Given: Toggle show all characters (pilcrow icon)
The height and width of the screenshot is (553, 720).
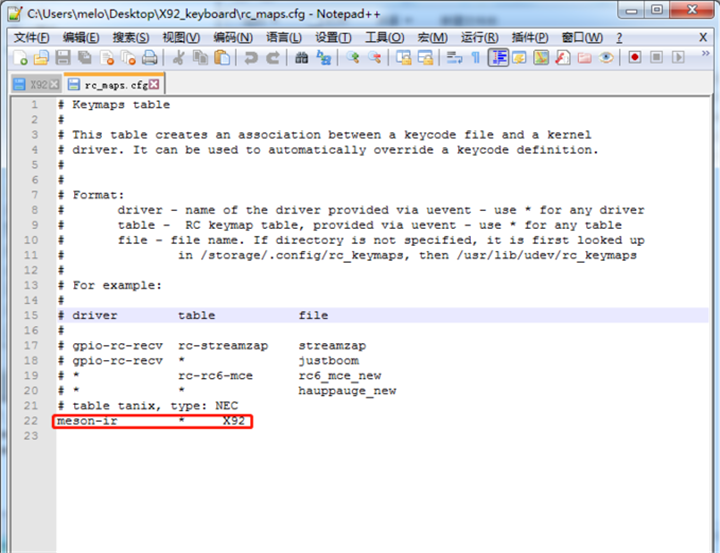Looking at the screenshot, I should click(x=476, y=58).
